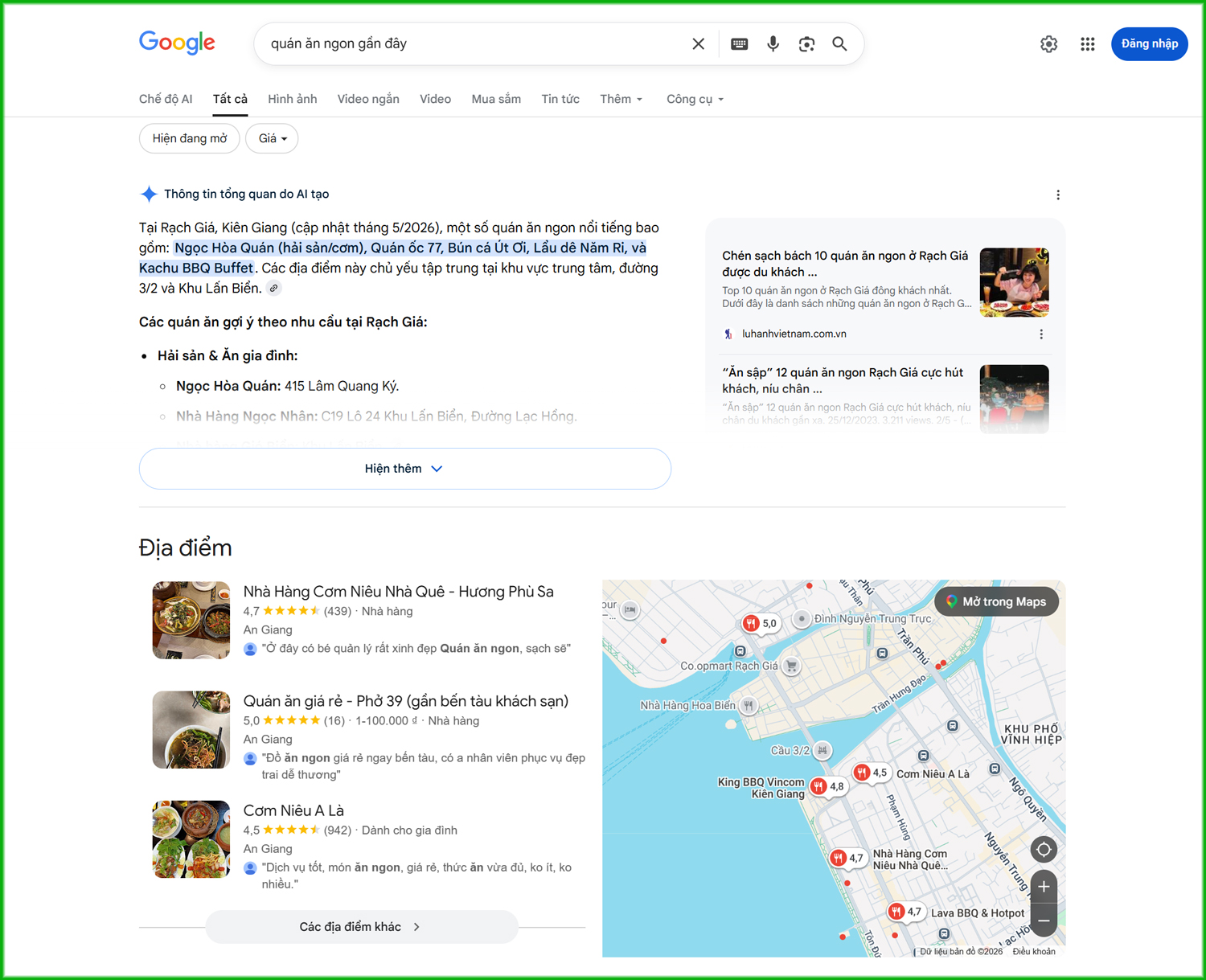Click the Phở 39 noodle bowl thumbnail
Viewport: 1206px width, 980px height.
pyautogui.click(x=191, y=729)
